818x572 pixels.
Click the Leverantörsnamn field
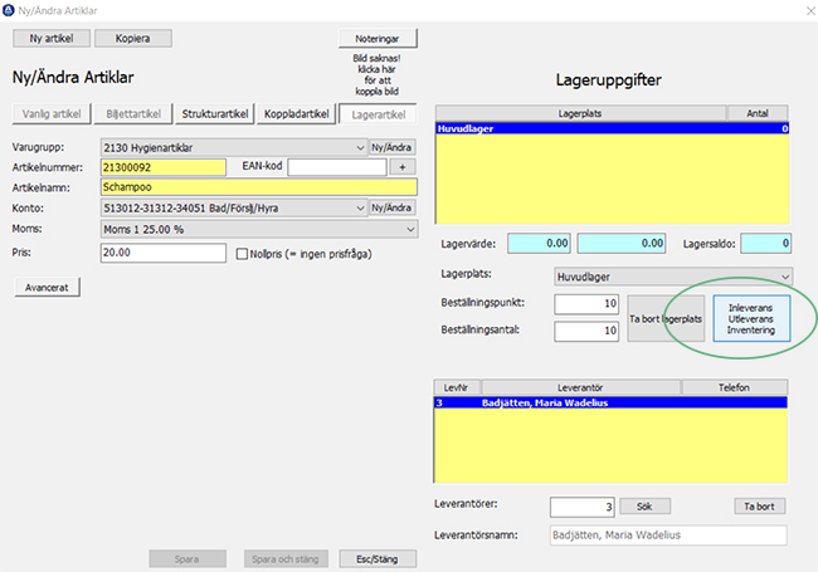tap(668, 535)
